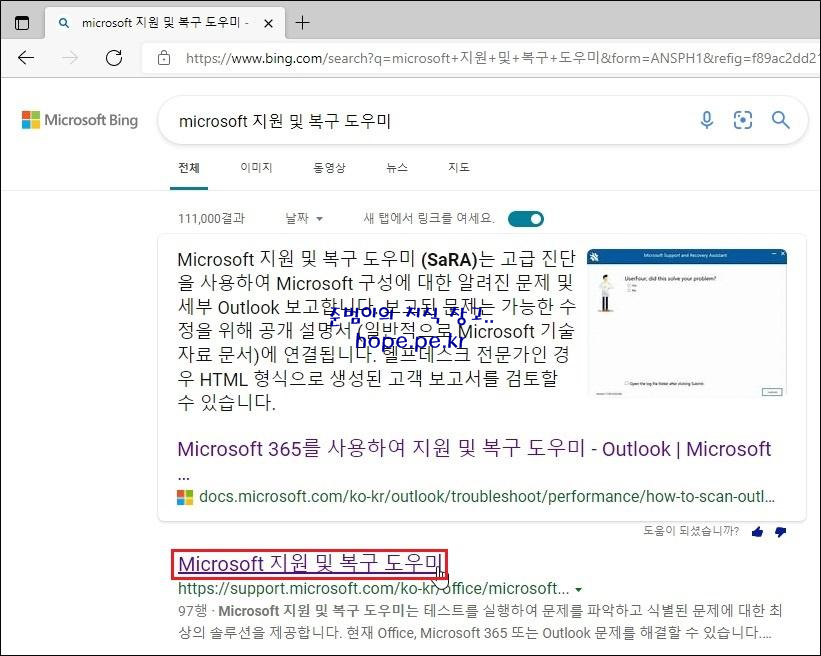Click the Microsoft logo beside docs.microsoft.com
This screenshot has height=656, width=821.
(x=185, y=497)
